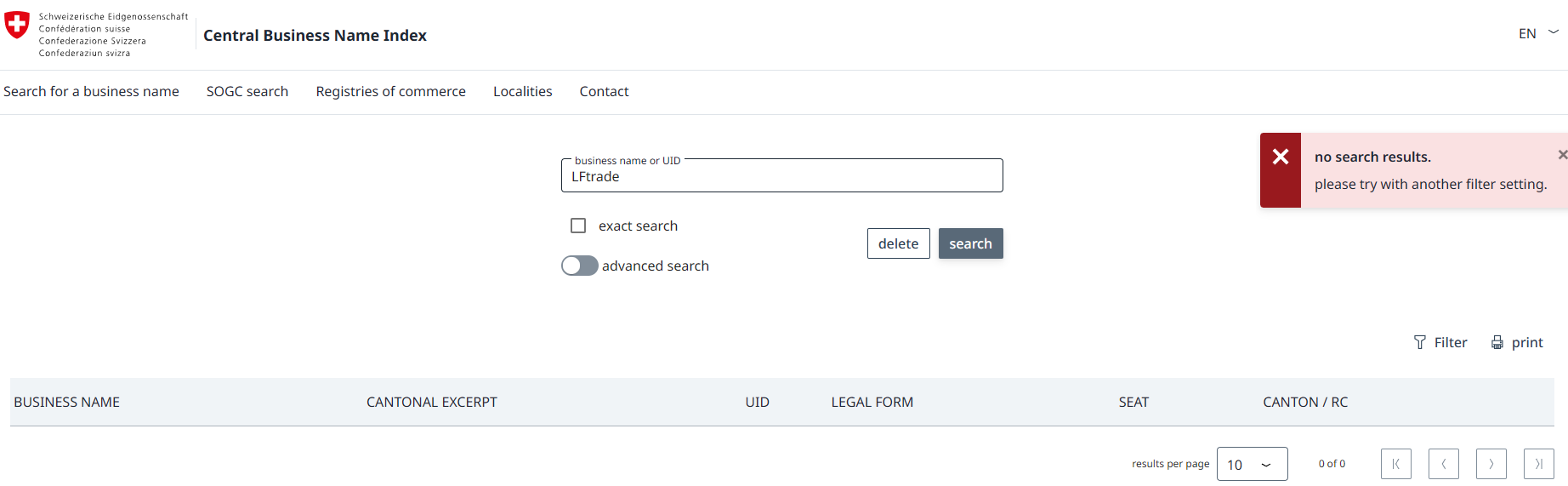The image size is (1568, 486).
Task: Expand the results per page dropdown
Action: 1252,464
